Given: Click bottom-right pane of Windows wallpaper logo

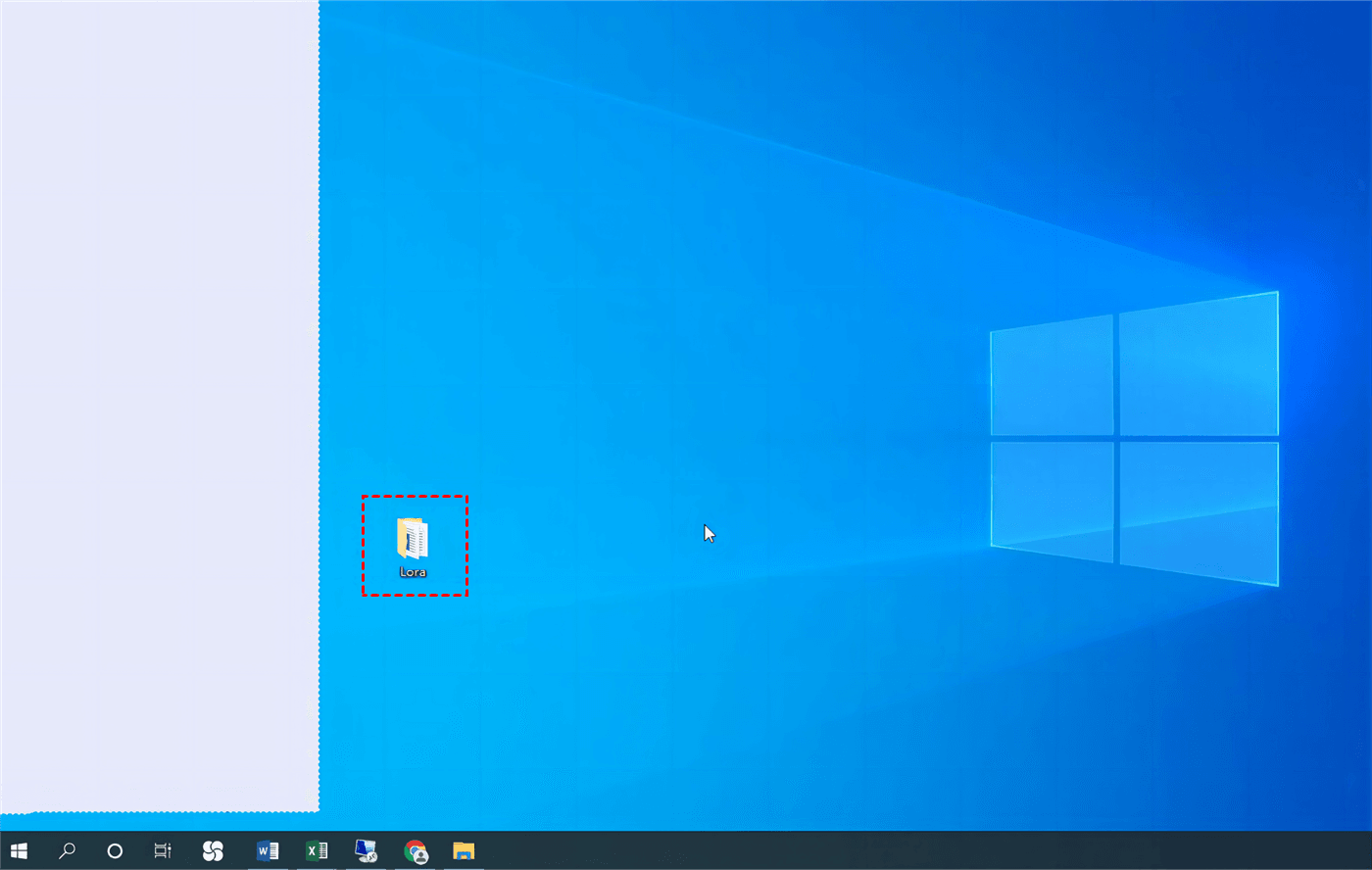Looking at the screenshot, I should click(x=1199, y=509).
